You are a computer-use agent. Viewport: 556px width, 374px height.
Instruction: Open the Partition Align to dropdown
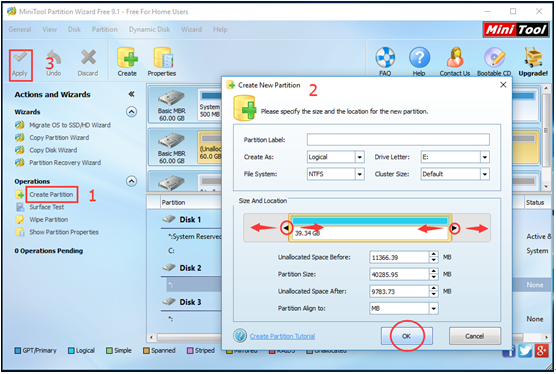(x=433, y=308)
